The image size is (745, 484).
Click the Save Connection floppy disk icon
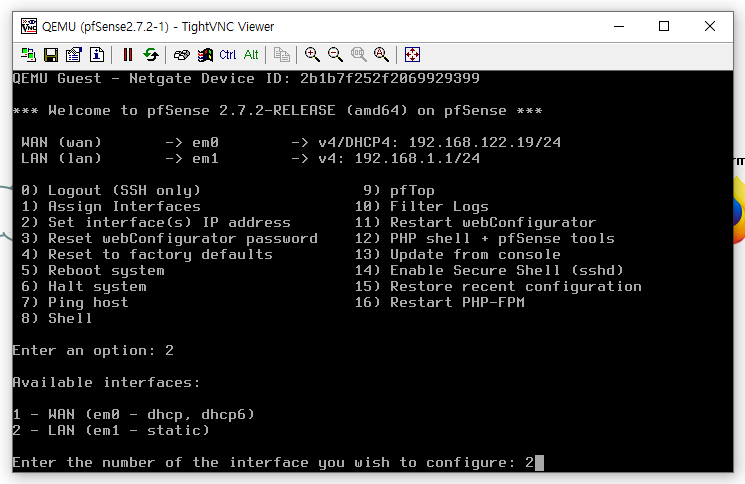(51, 55)
